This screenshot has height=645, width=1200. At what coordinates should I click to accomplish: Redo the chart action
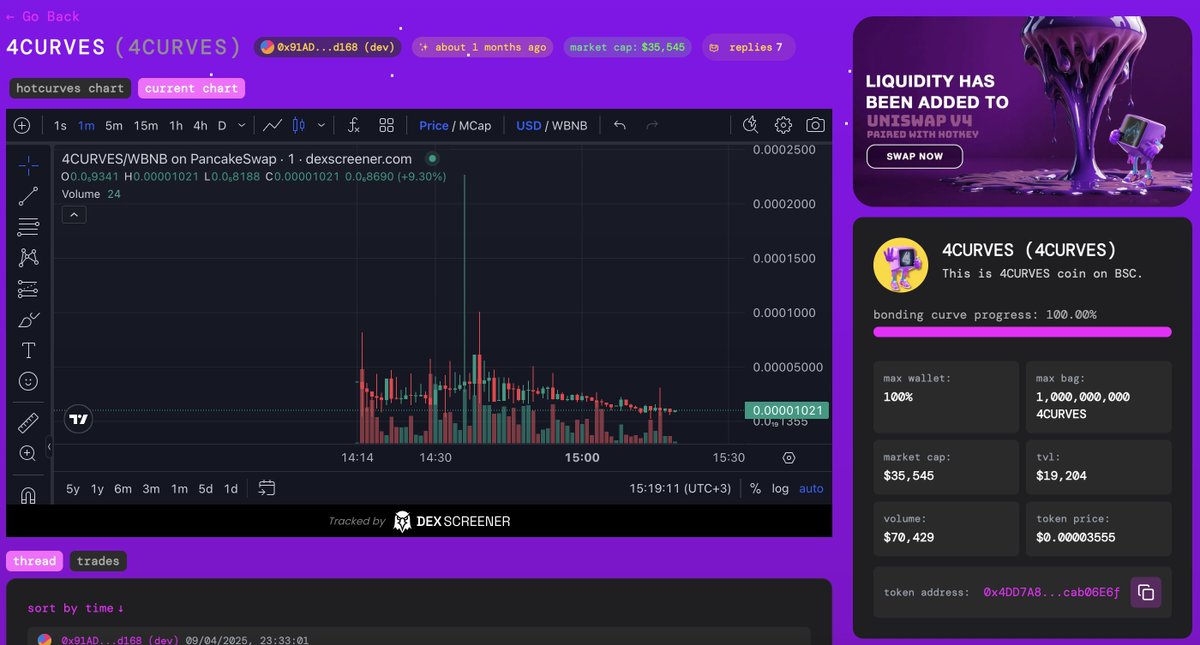tap(652, 125)
